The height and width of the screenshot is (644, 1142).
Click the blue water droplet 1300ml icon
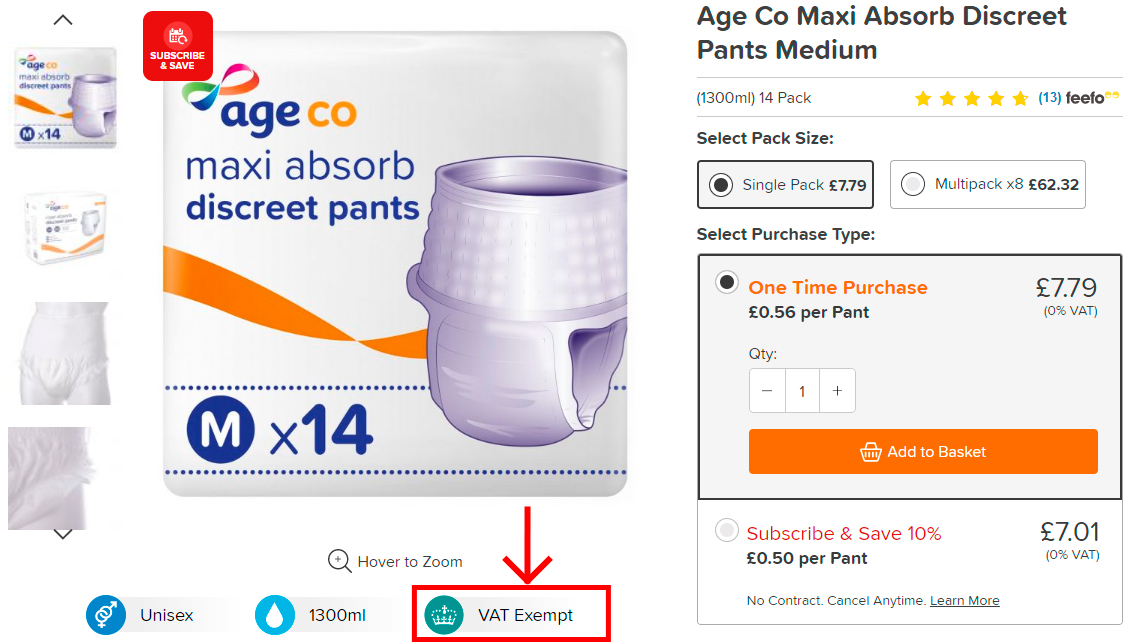(272, 615)
